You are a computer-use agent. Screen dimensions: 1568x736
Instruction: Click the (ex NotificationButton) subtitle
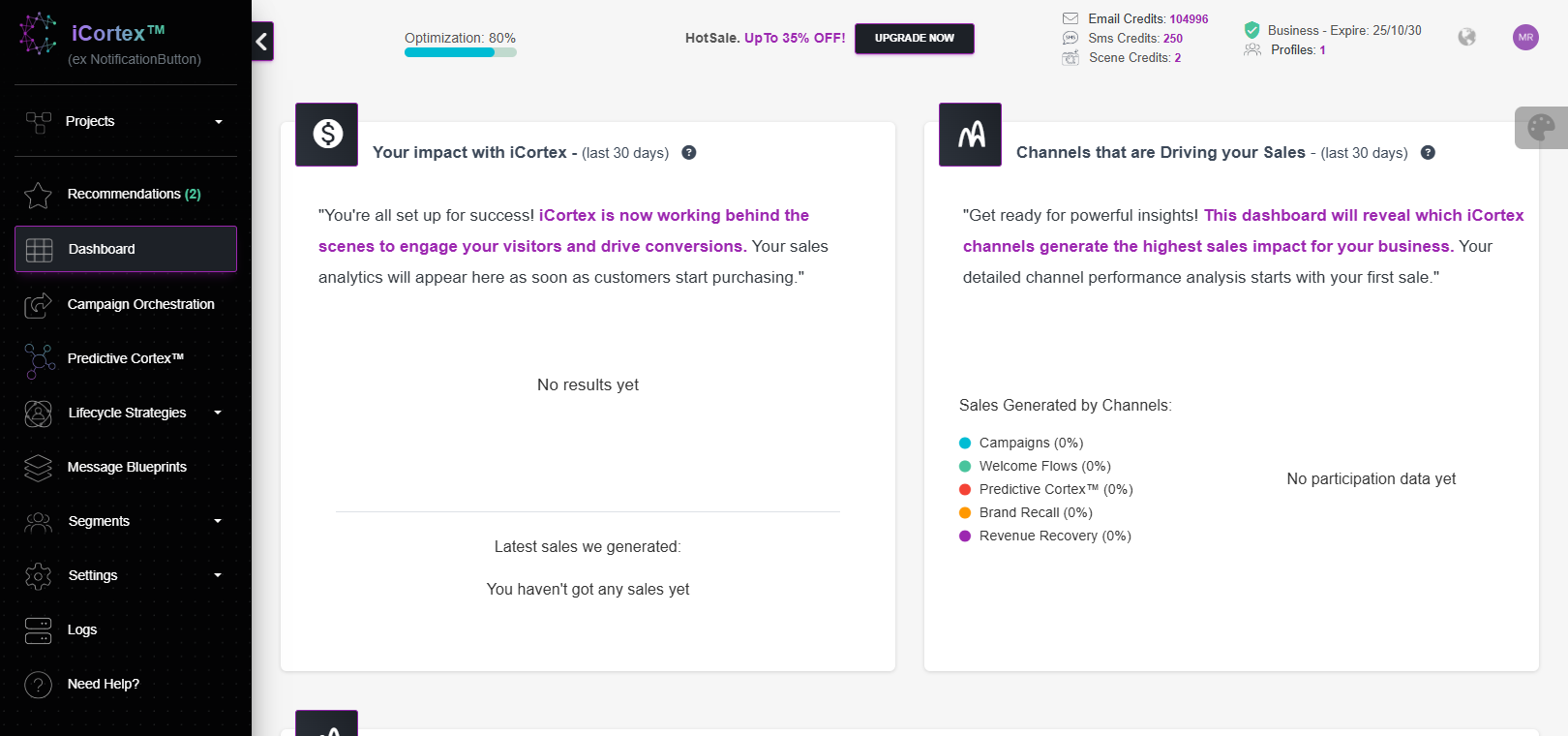135,59
